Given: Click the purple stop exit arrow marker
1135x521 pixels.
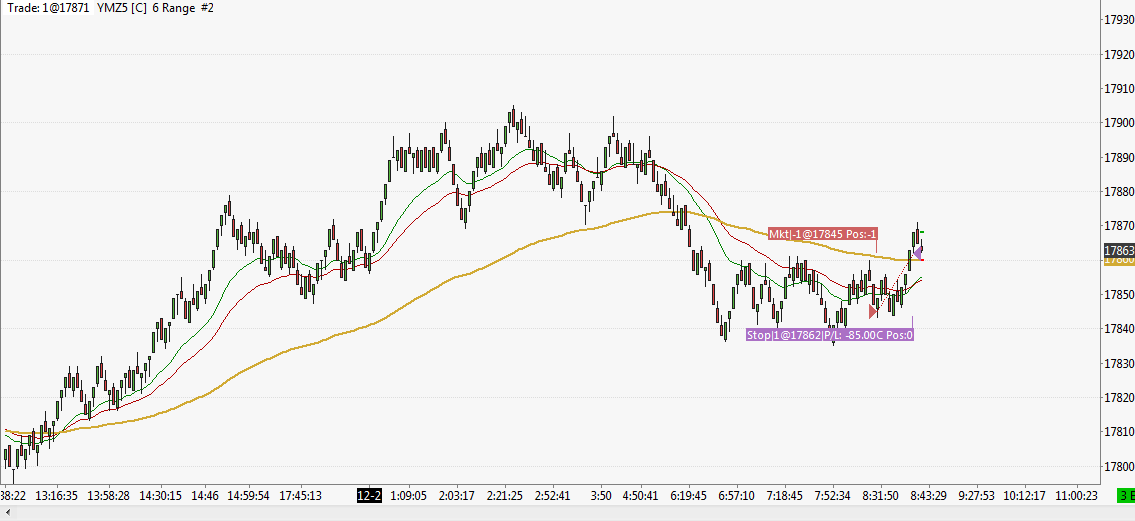Looking at the screenshot, I should tap(917, 253).
